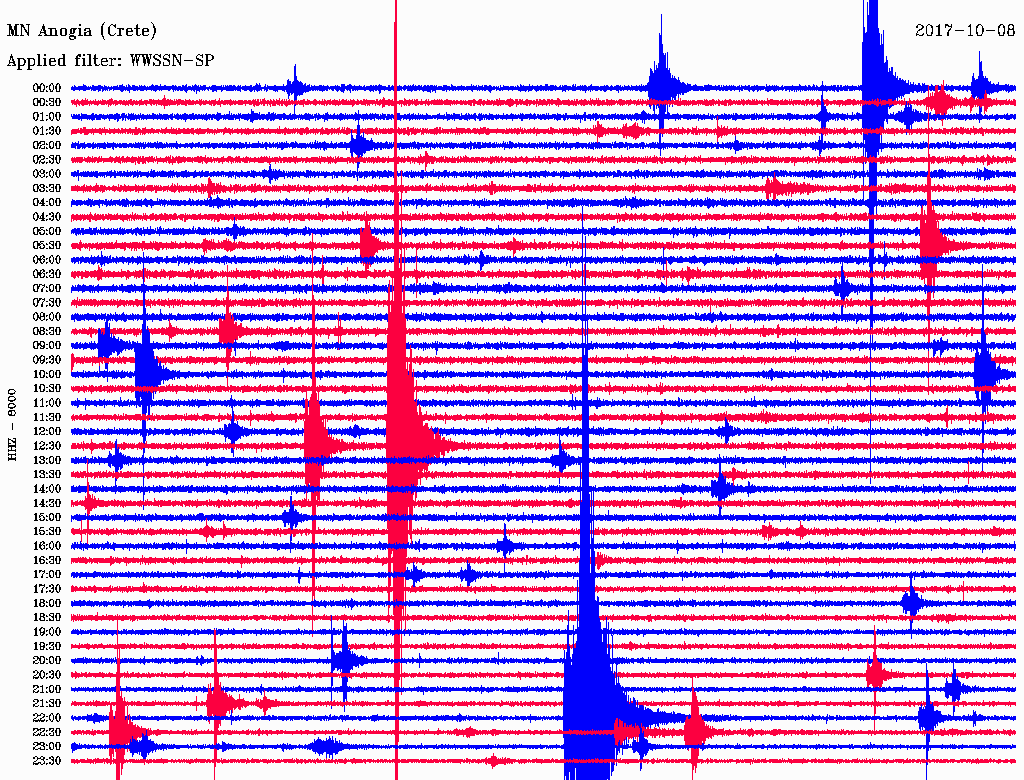This screenshot has width=1024, height=780.
Task: Select the '19:00' time row label
Action: pyautogui.click(x=47, y=632)
